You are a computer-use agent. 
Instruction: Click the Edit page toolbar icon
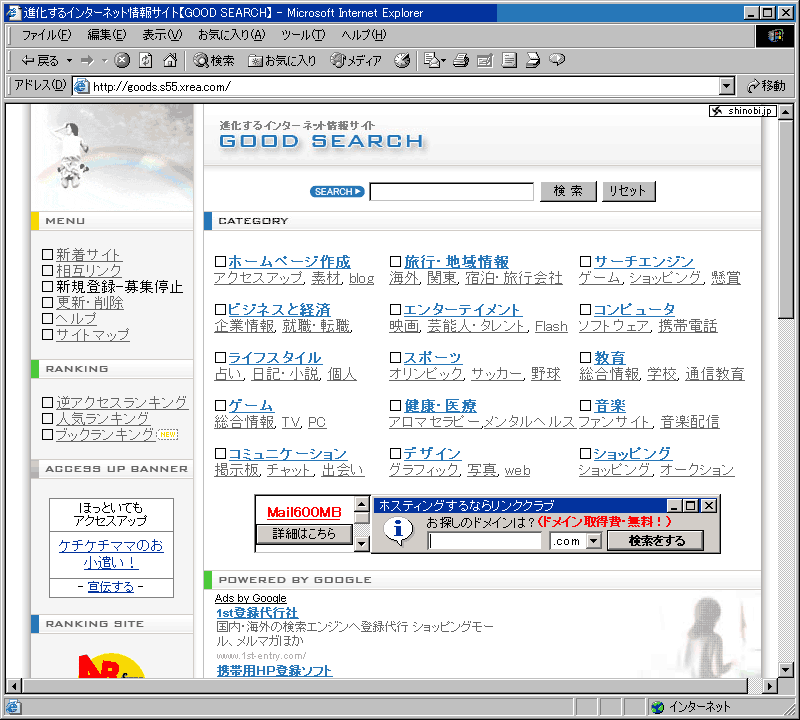point(484,61)
